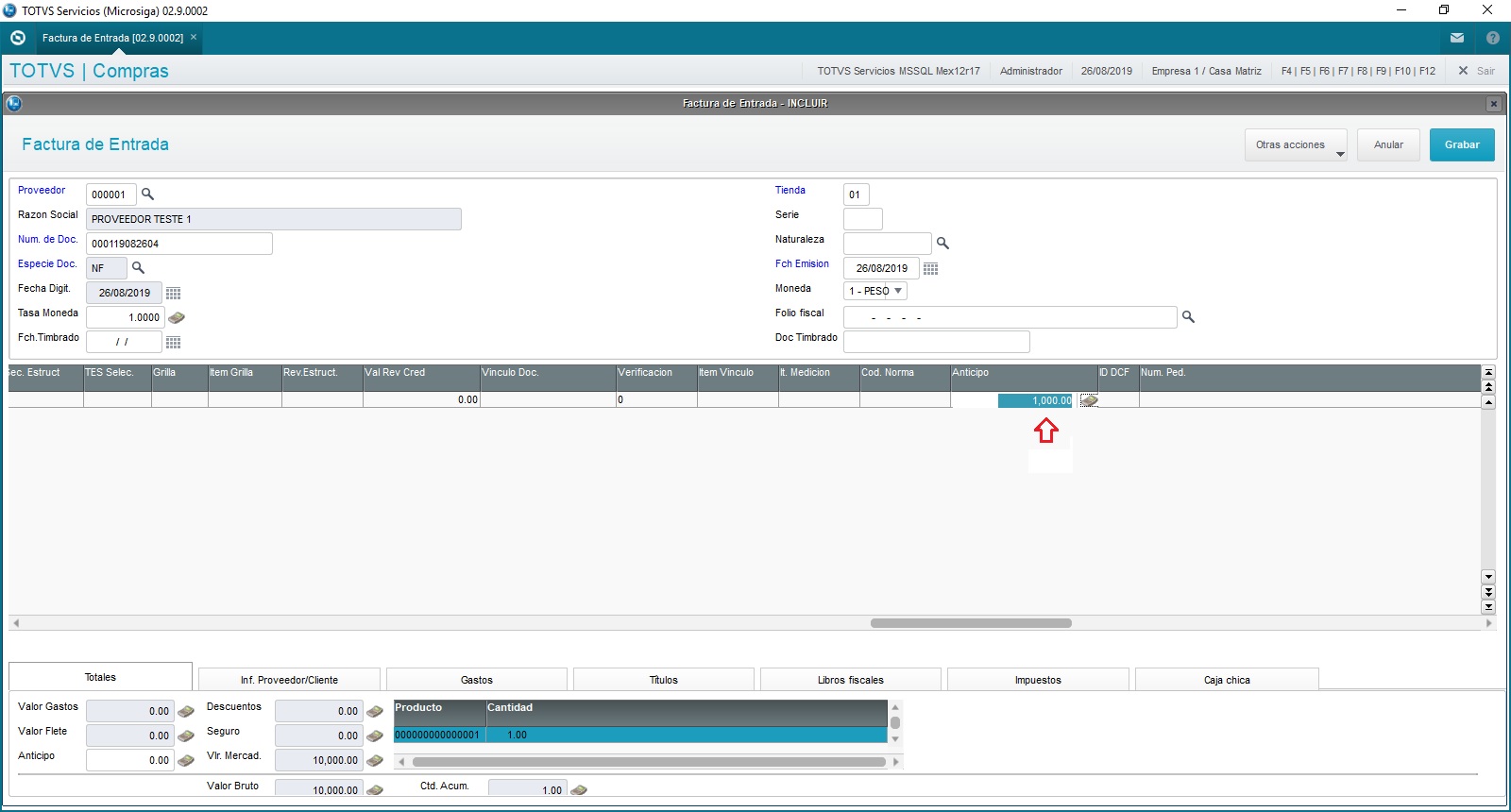Click the product grid scroll-up arrow
This screenshot has width=1511, height=812.
(x=895, y=706)
